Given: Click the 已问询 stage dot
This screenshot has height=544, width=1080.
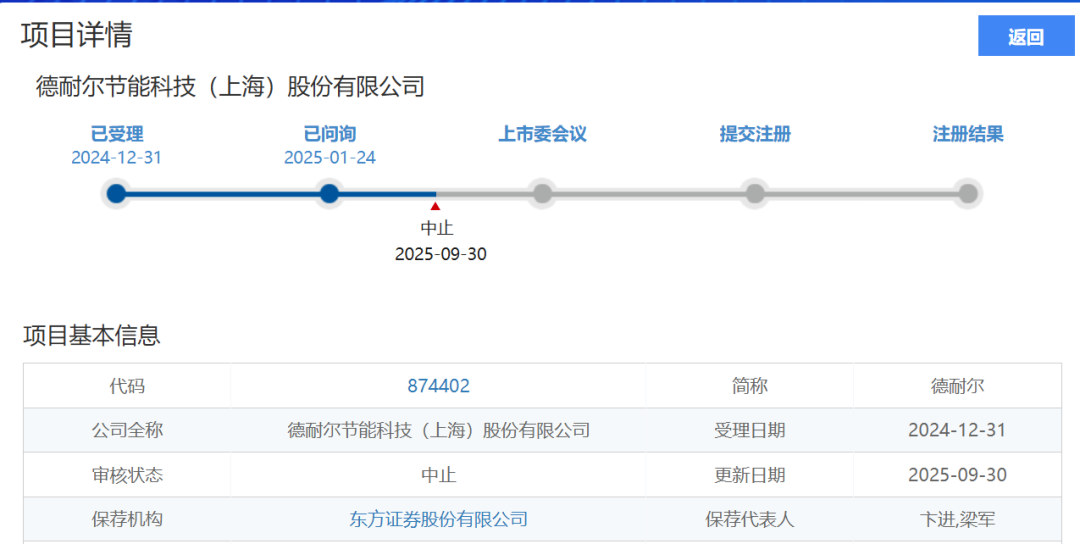Looking at the screenshot, I should click(330, 194).
